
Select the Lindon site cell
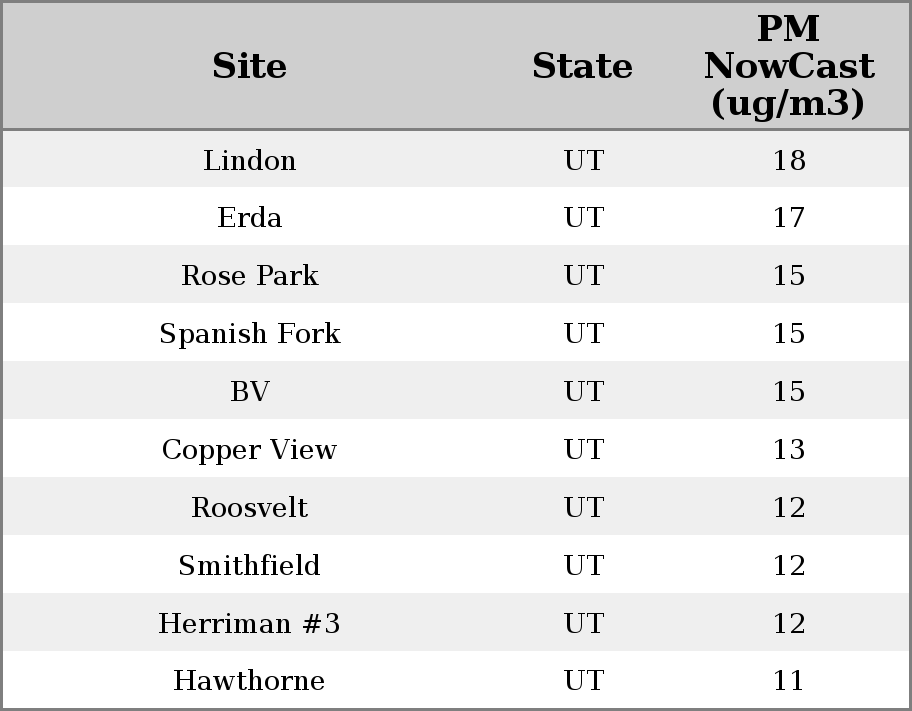point(249,161)
